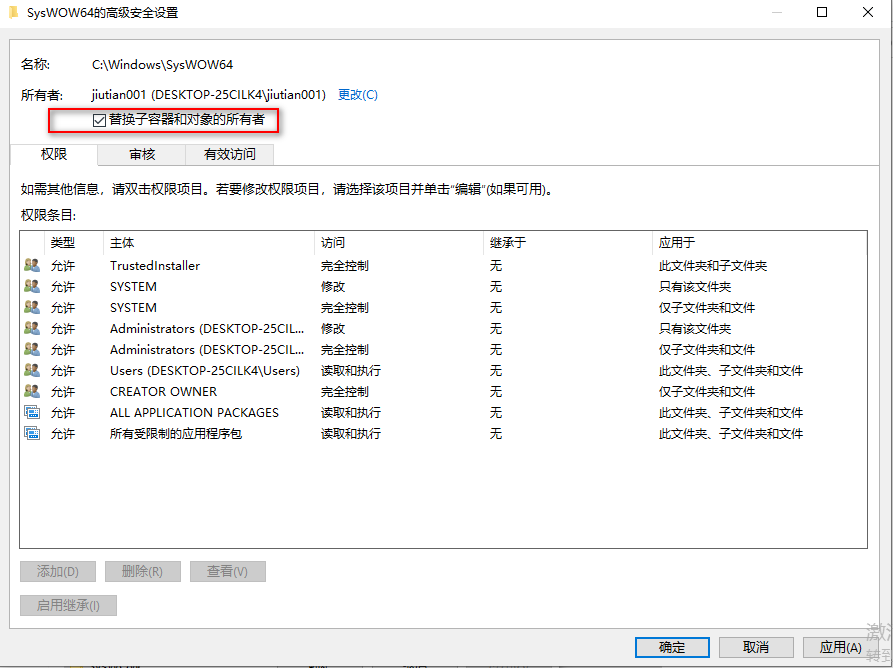Sort by the 继承于 column header
Viewport: 893px width, 668px height.
point(567,243)
